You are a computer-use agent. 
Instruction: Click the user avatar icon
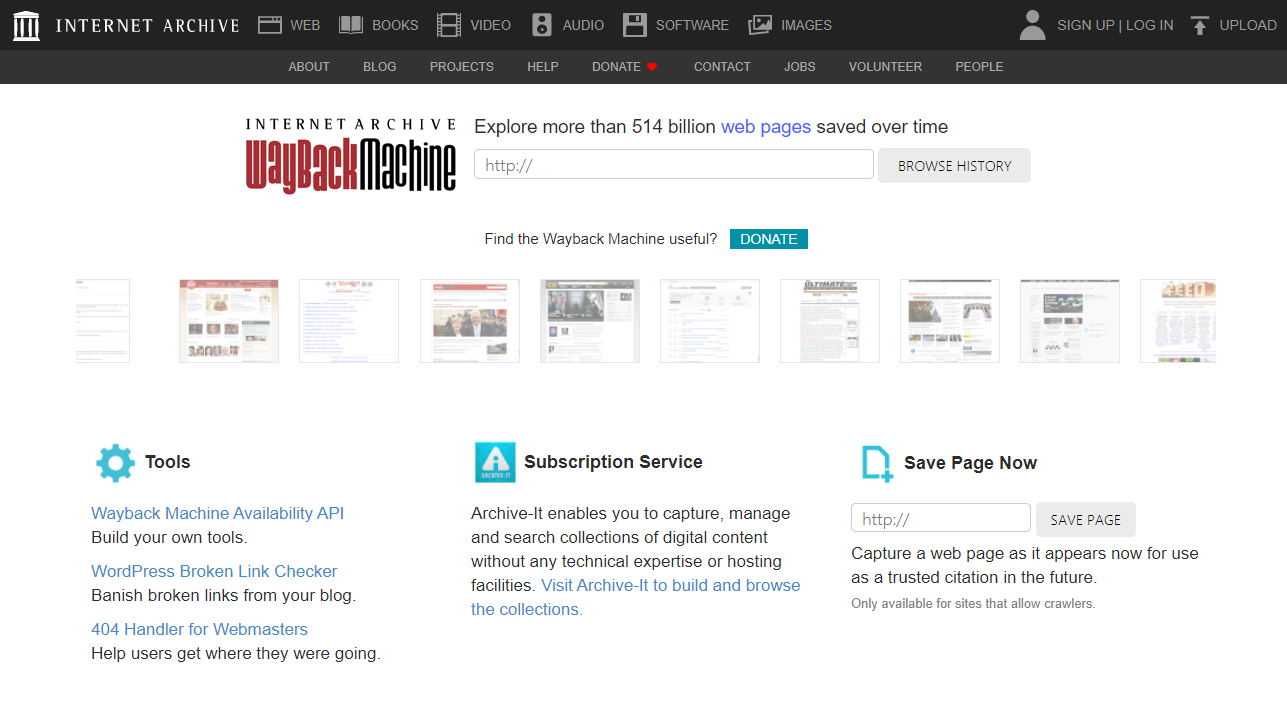point(1033,25)
